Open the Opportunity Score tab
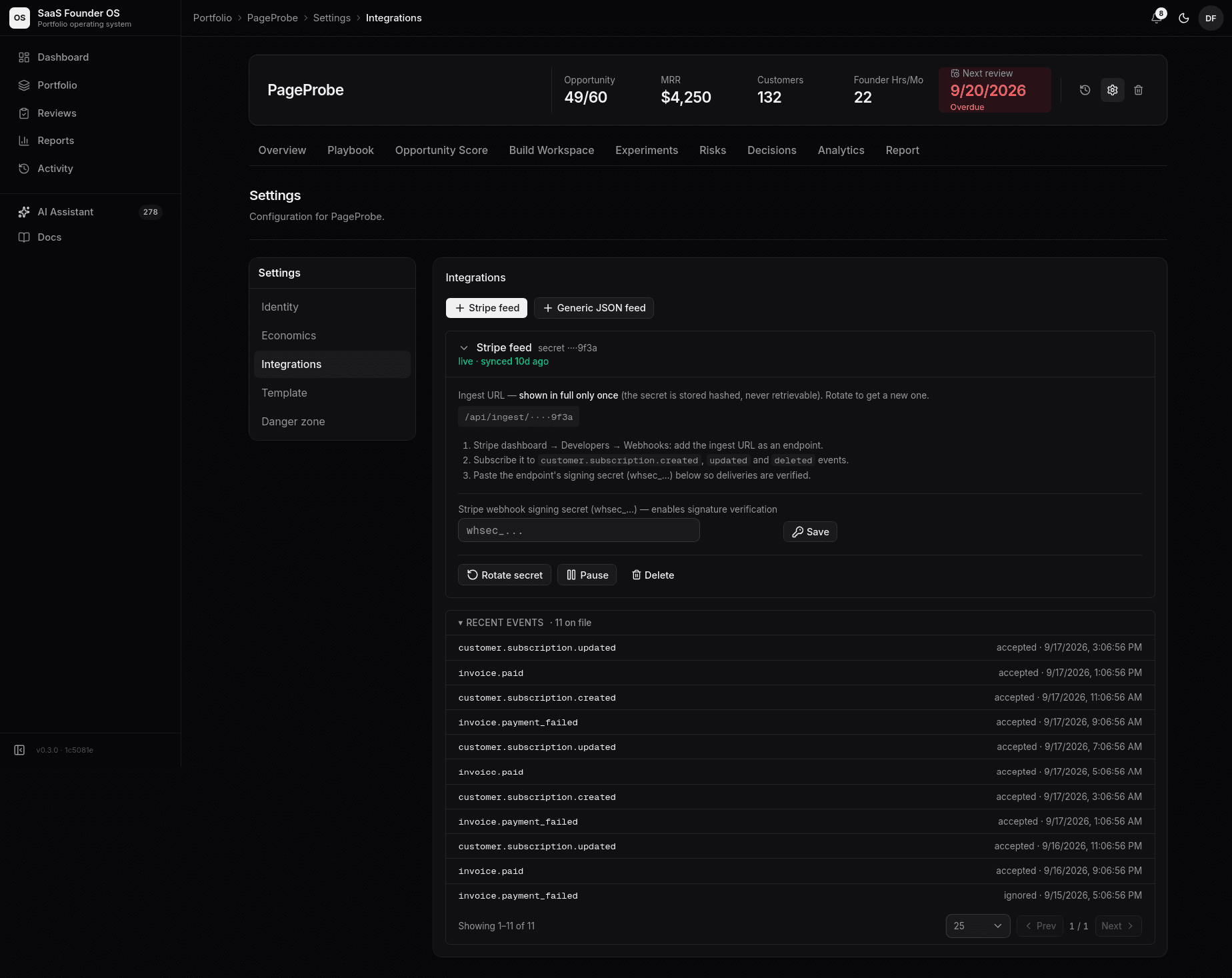This screenshot has width=1232, height=978. click(441, 151)
